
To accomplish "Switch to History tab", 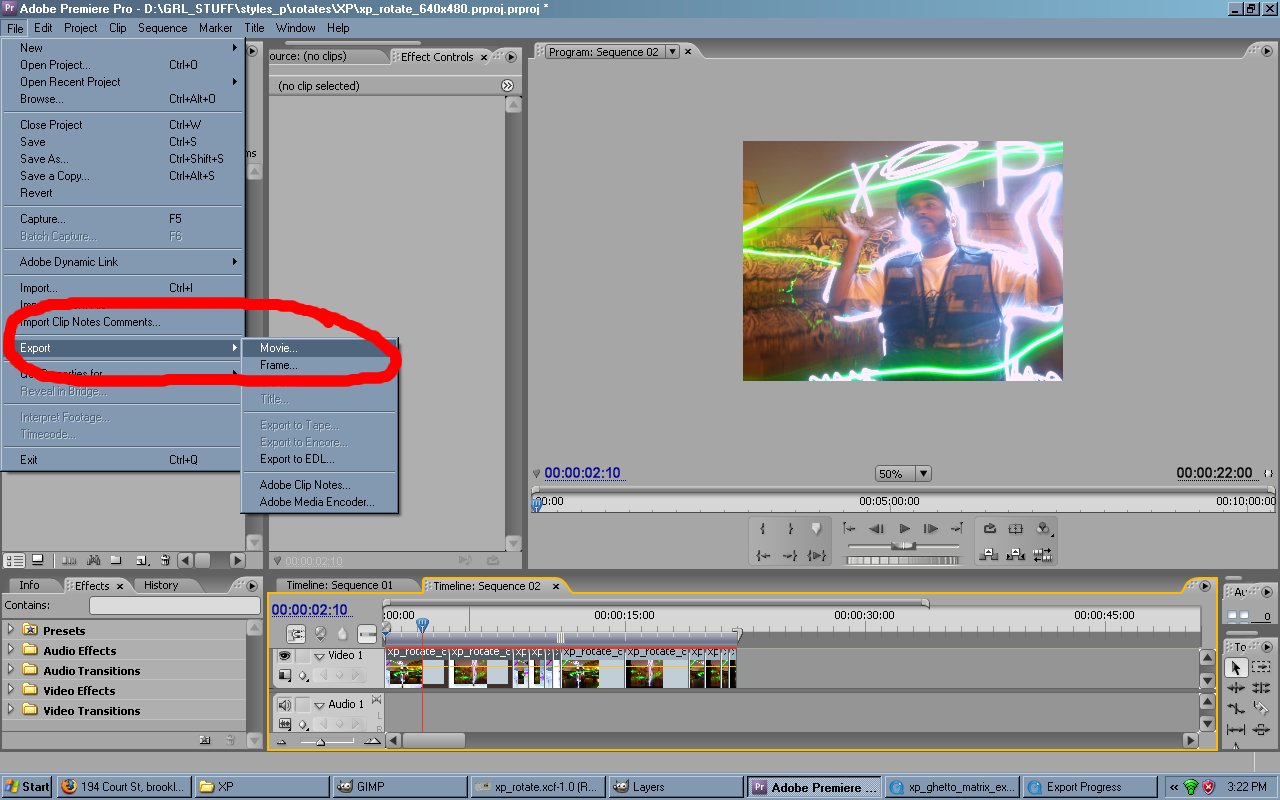I will (161, 586).
